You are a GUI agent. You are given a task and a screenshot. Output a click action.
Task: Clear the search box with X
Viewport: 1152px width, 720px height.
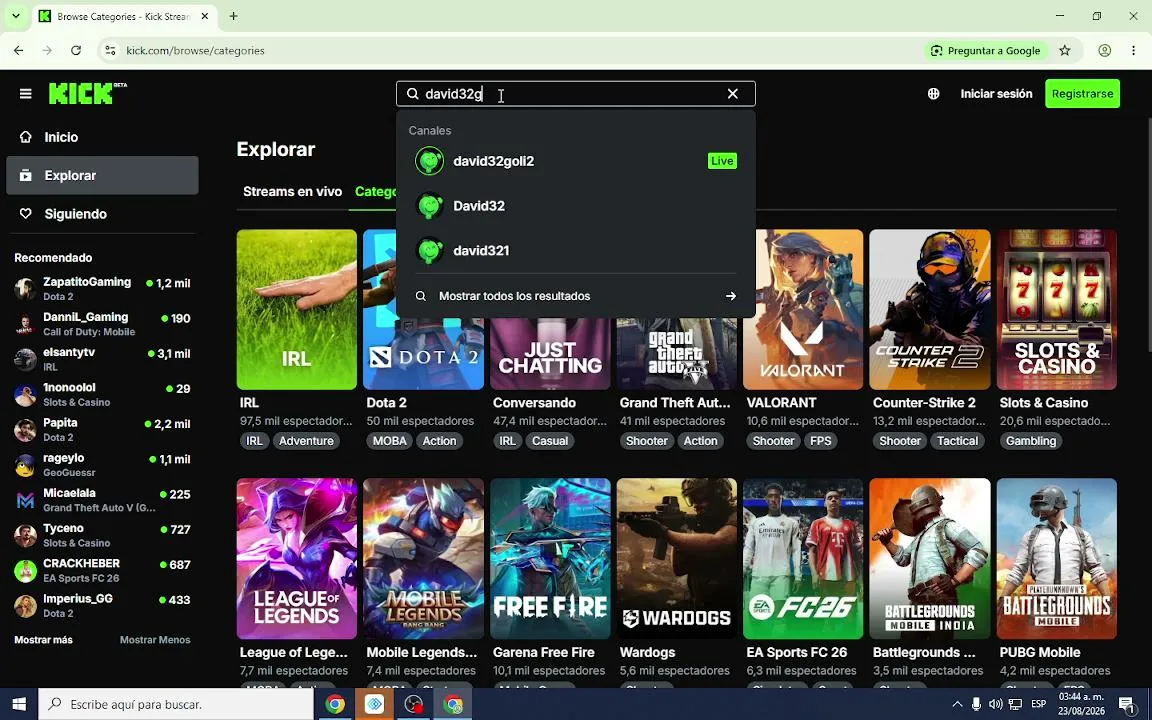tap(732, 93)
